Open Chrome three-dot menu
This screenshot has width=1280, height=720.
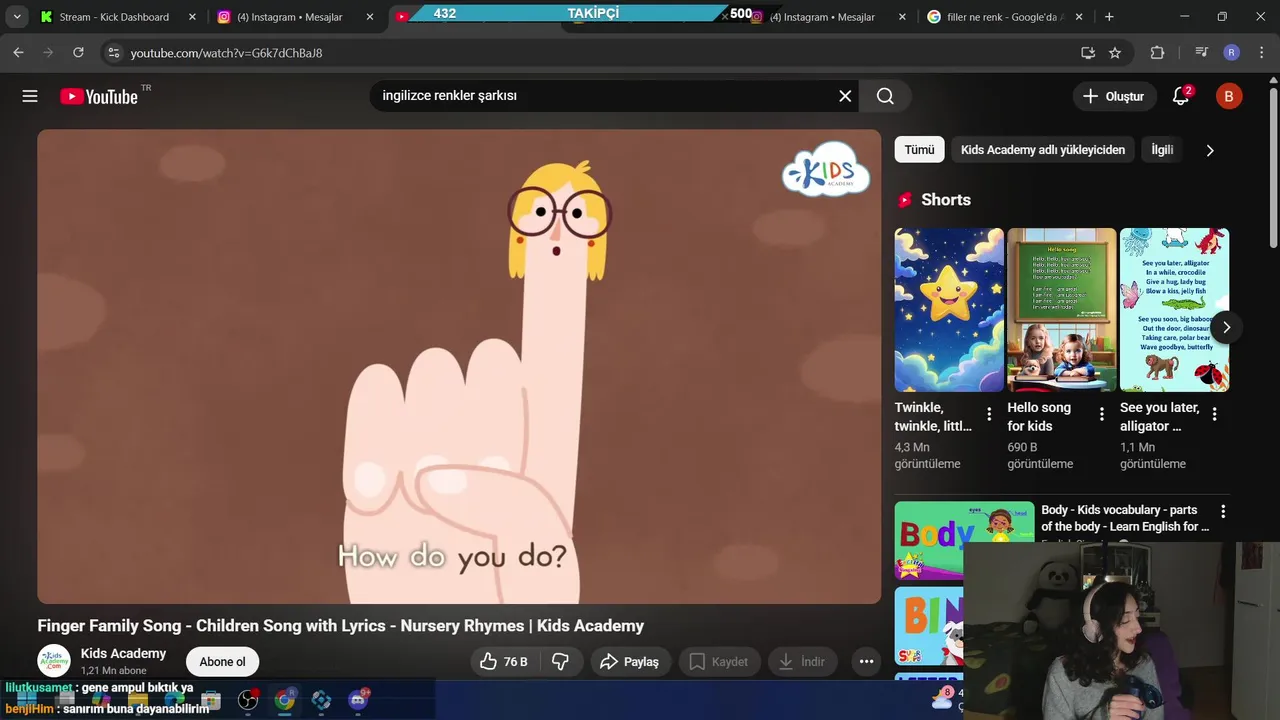[x=1262, y=52]
